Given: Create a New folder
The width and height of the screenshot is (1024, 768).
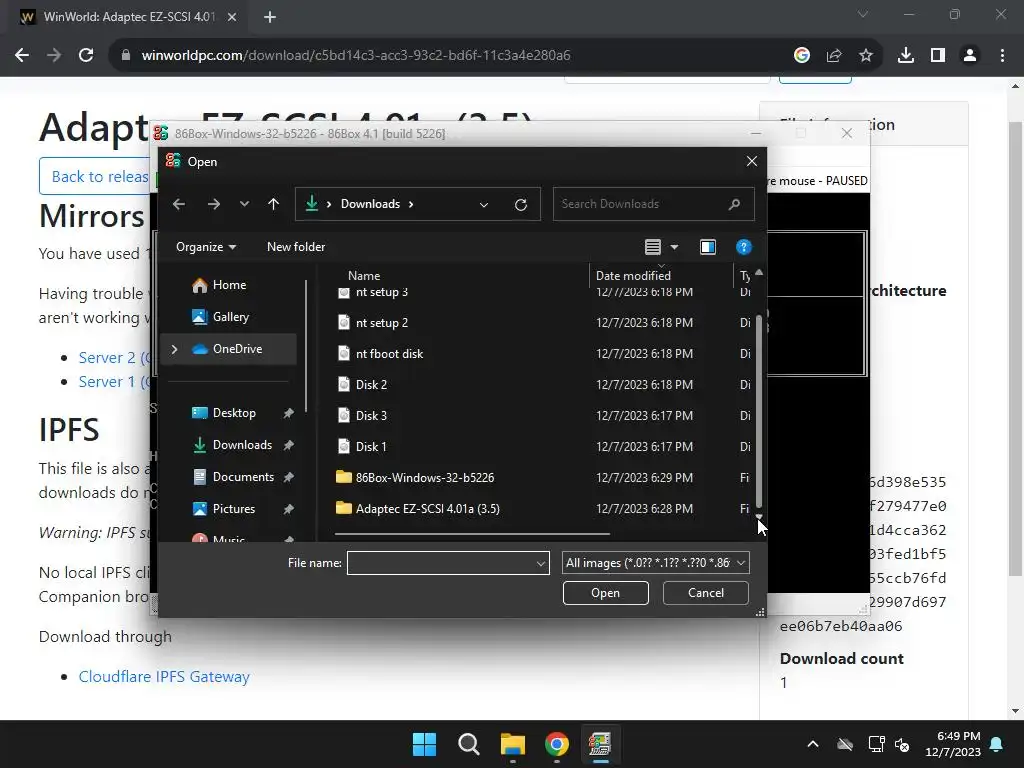Looking at the screenshot, I should 296,247.
